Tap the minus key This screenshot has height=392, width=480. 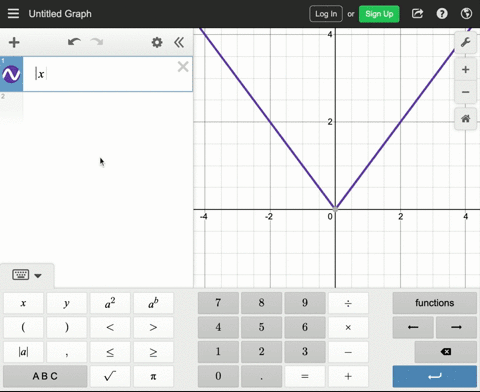(x=348, y=352)
